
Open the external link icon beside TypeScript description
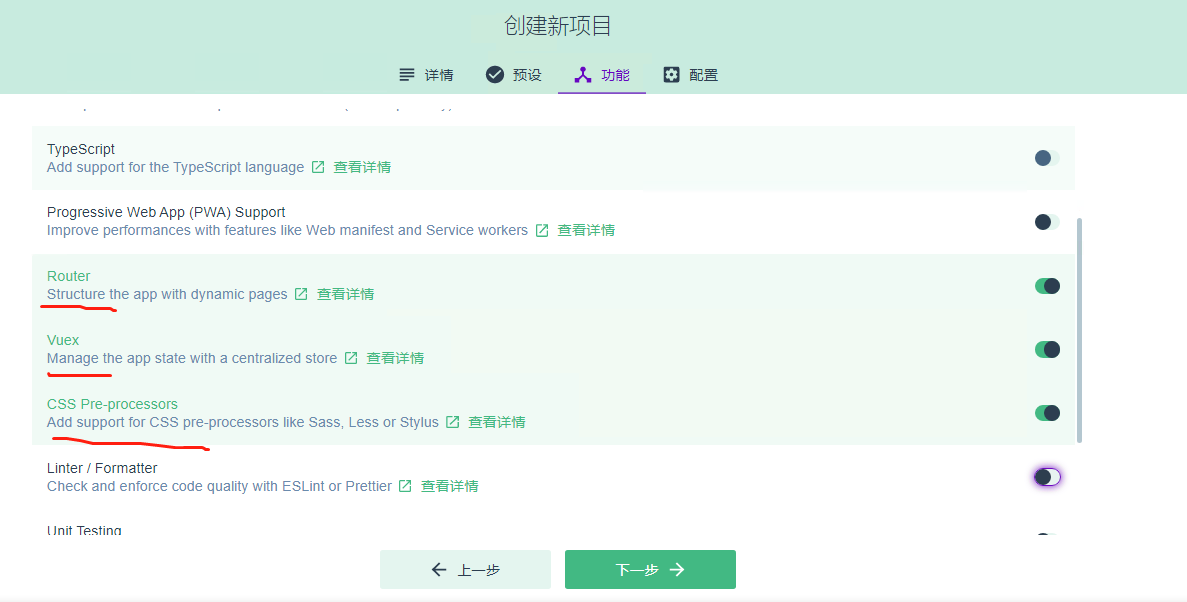(317, 167)
